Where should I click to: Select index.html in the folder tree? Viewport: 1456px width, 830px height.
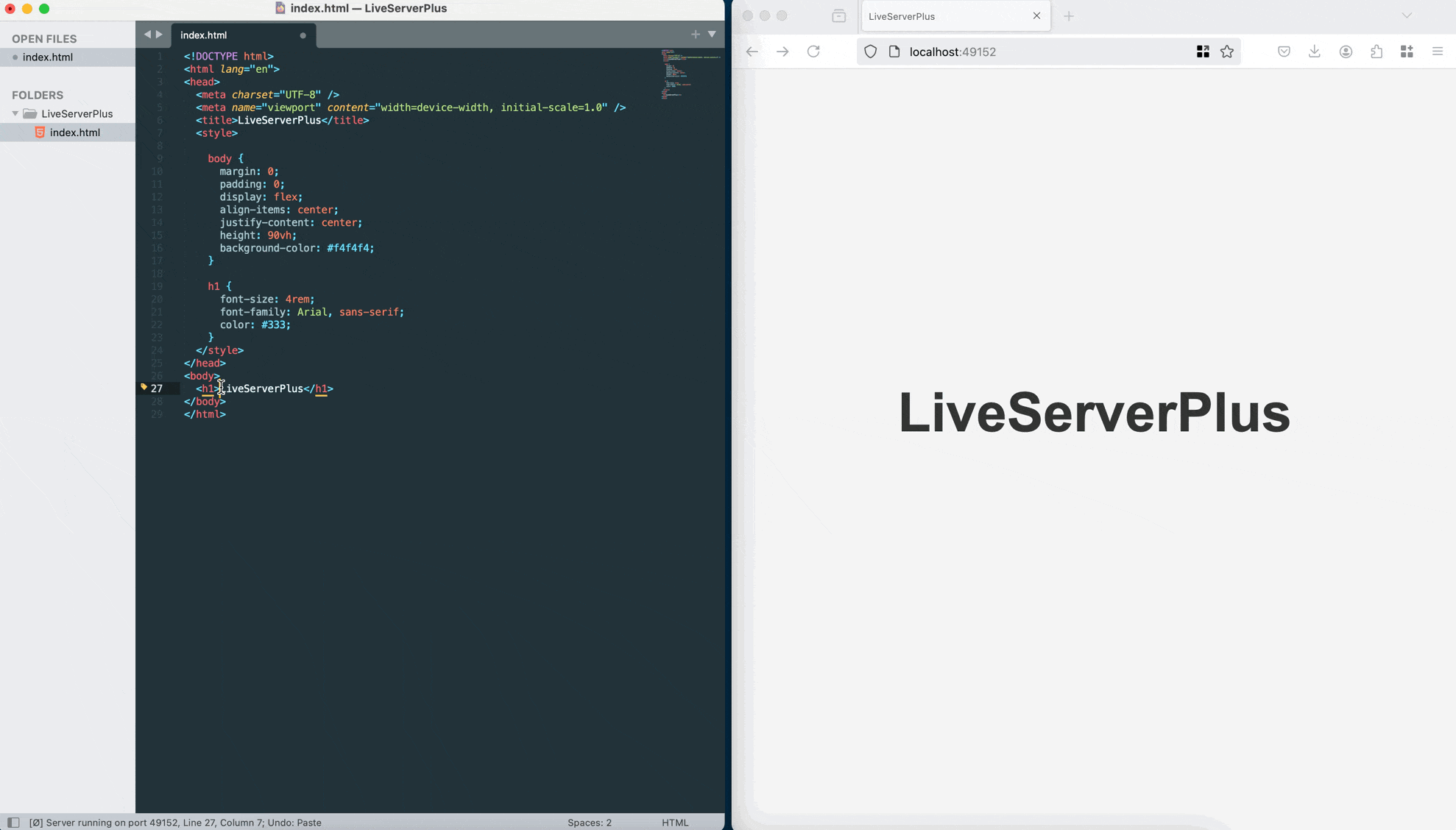point(74,132)
